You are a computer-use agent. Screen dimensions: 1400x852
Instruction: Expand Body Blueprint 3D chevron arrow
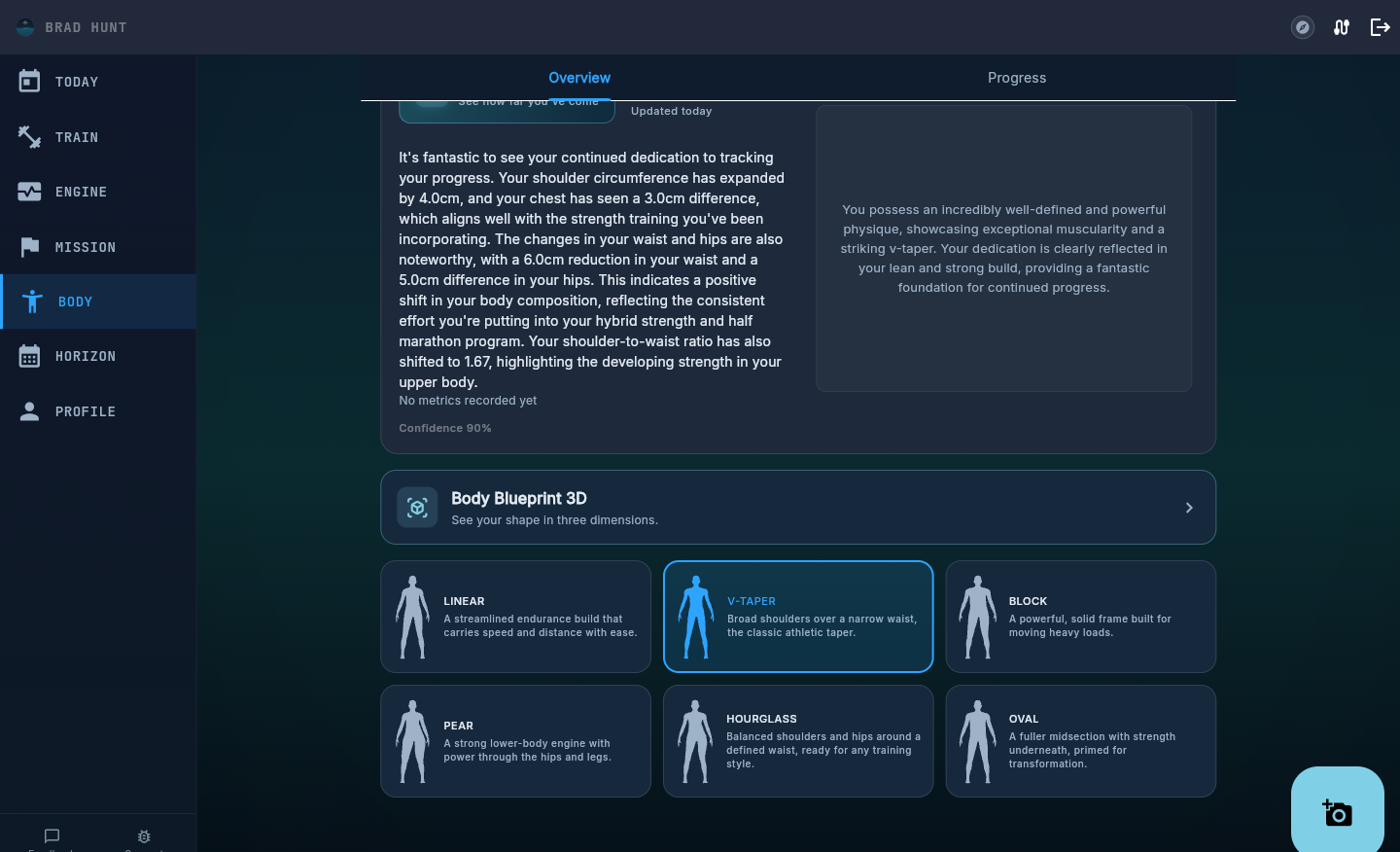pyautogui.click(x=1189, y=508)
